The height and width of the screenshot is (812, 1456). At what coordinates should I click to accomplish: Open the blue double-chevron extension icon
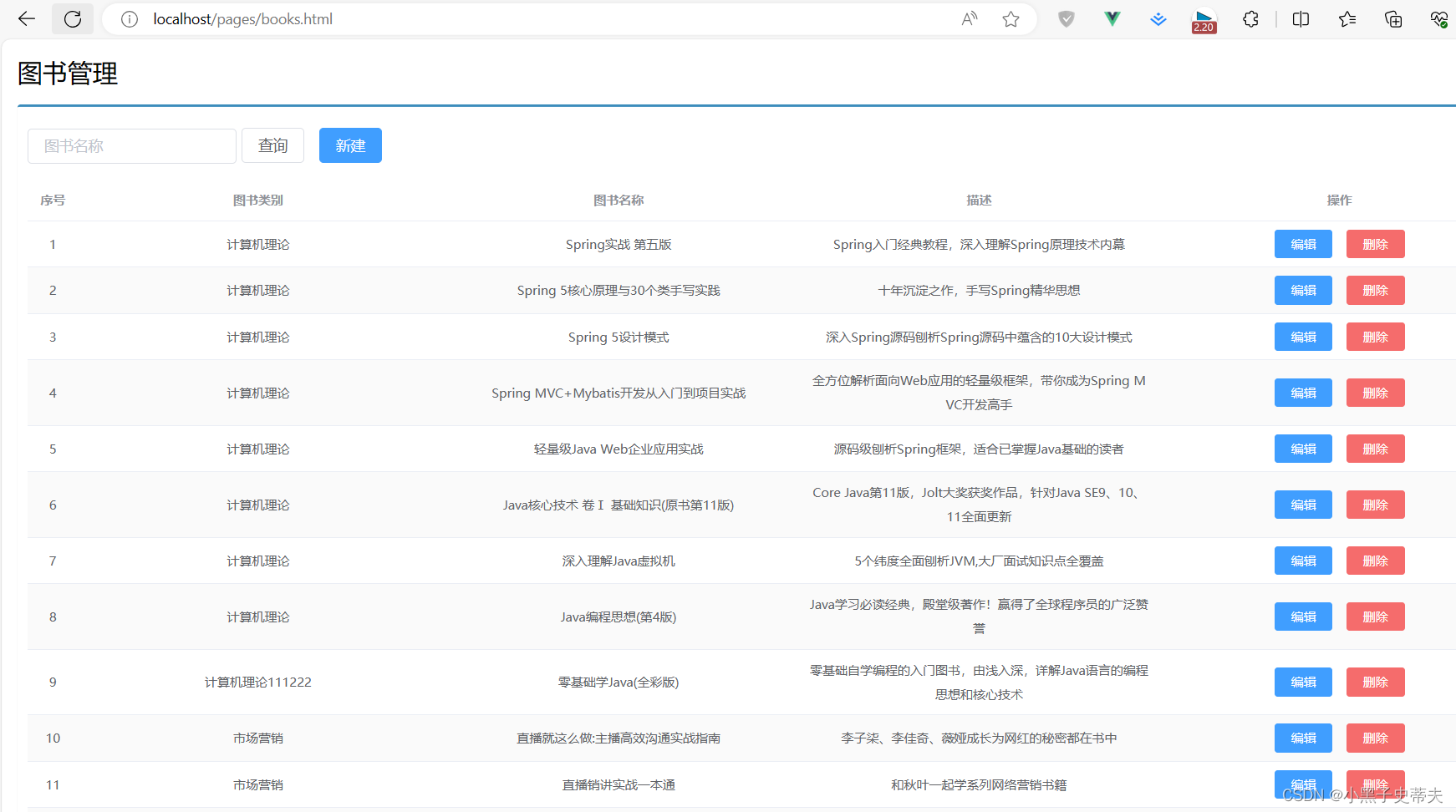(1158, 19)
